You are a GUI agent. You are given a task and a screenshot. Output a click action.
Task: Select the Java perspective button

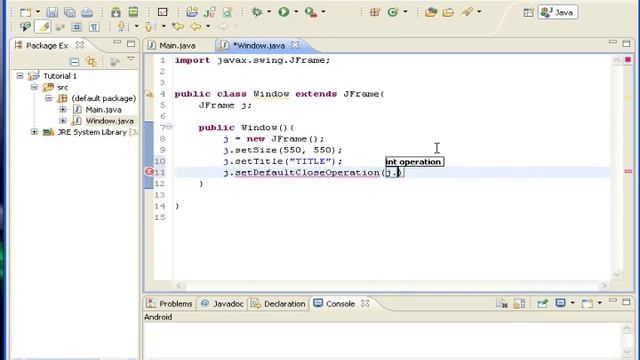click(x=558, y=13)
